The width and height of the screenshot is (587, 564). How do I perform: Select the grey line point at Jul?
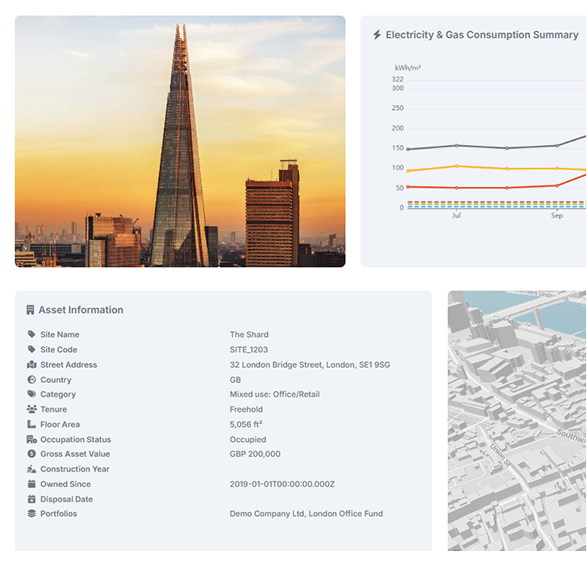(456, 145)
